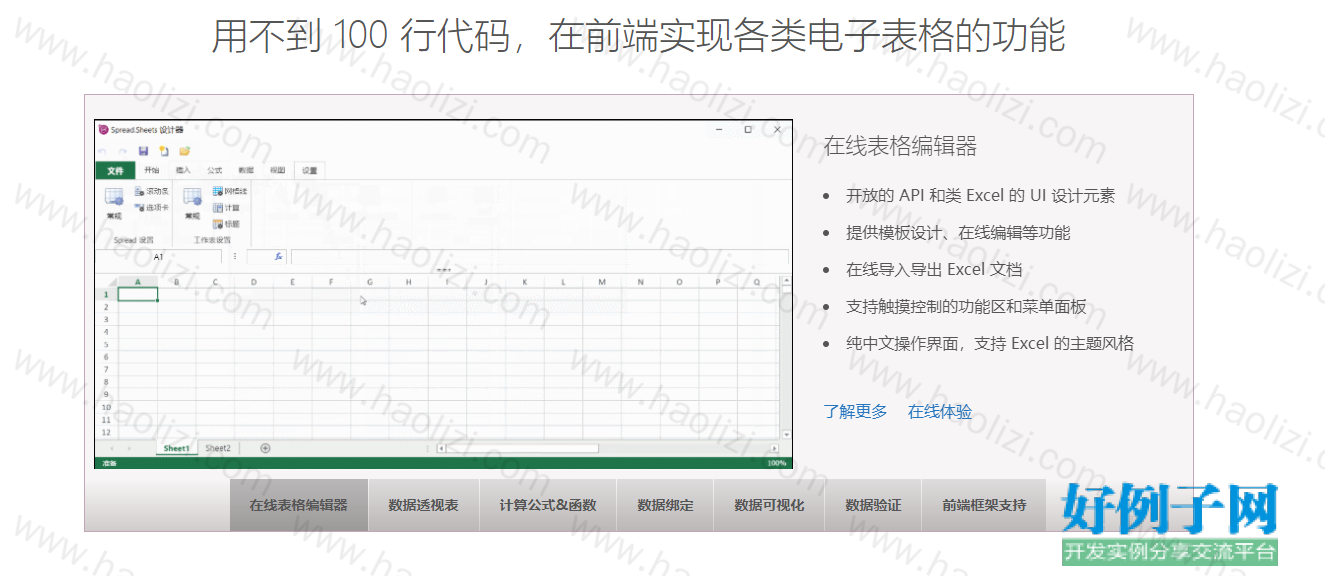Click the open folder icon
This screenshot has height=576, width=1325.
click(x=184, y=151)
